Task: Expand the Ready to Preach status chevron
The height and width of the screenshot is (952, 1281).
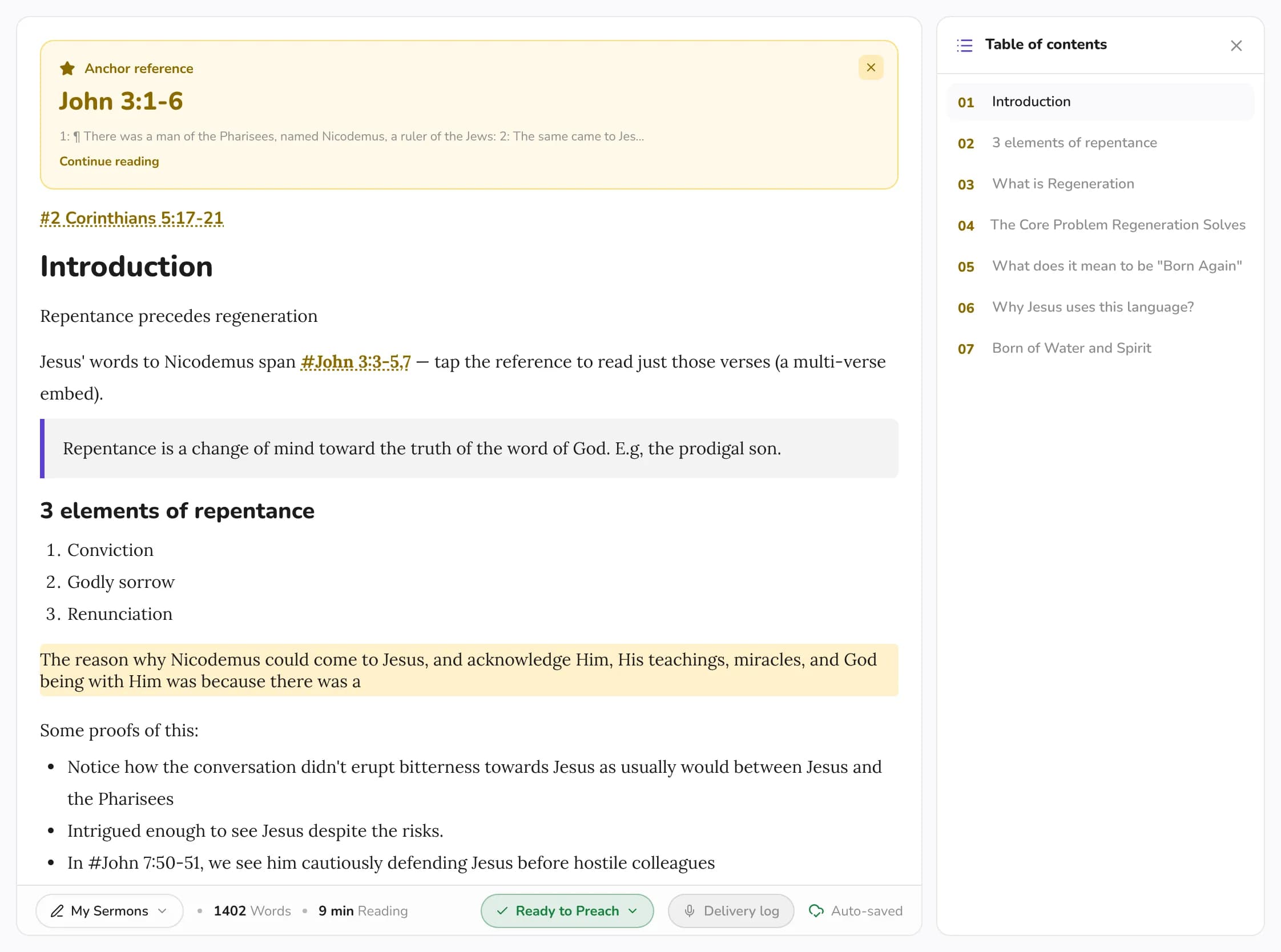Action: (x=632, y=910)
